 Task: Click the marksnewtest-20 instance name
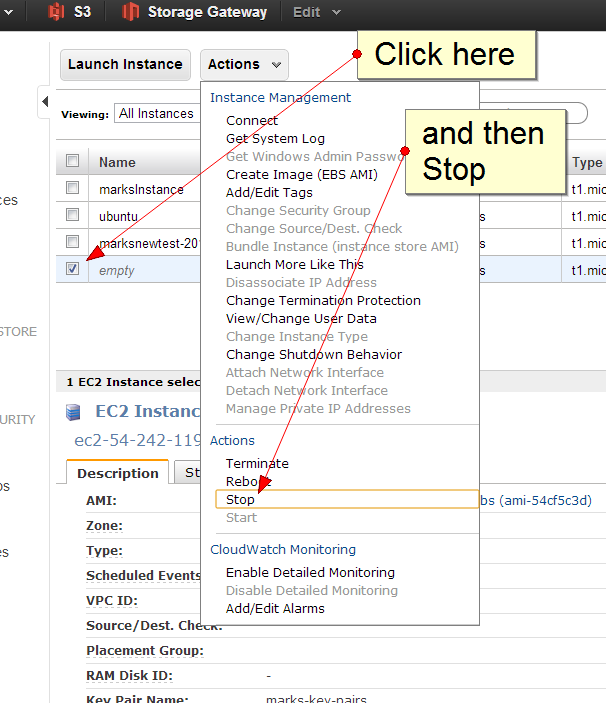click(x=149, y=243)
